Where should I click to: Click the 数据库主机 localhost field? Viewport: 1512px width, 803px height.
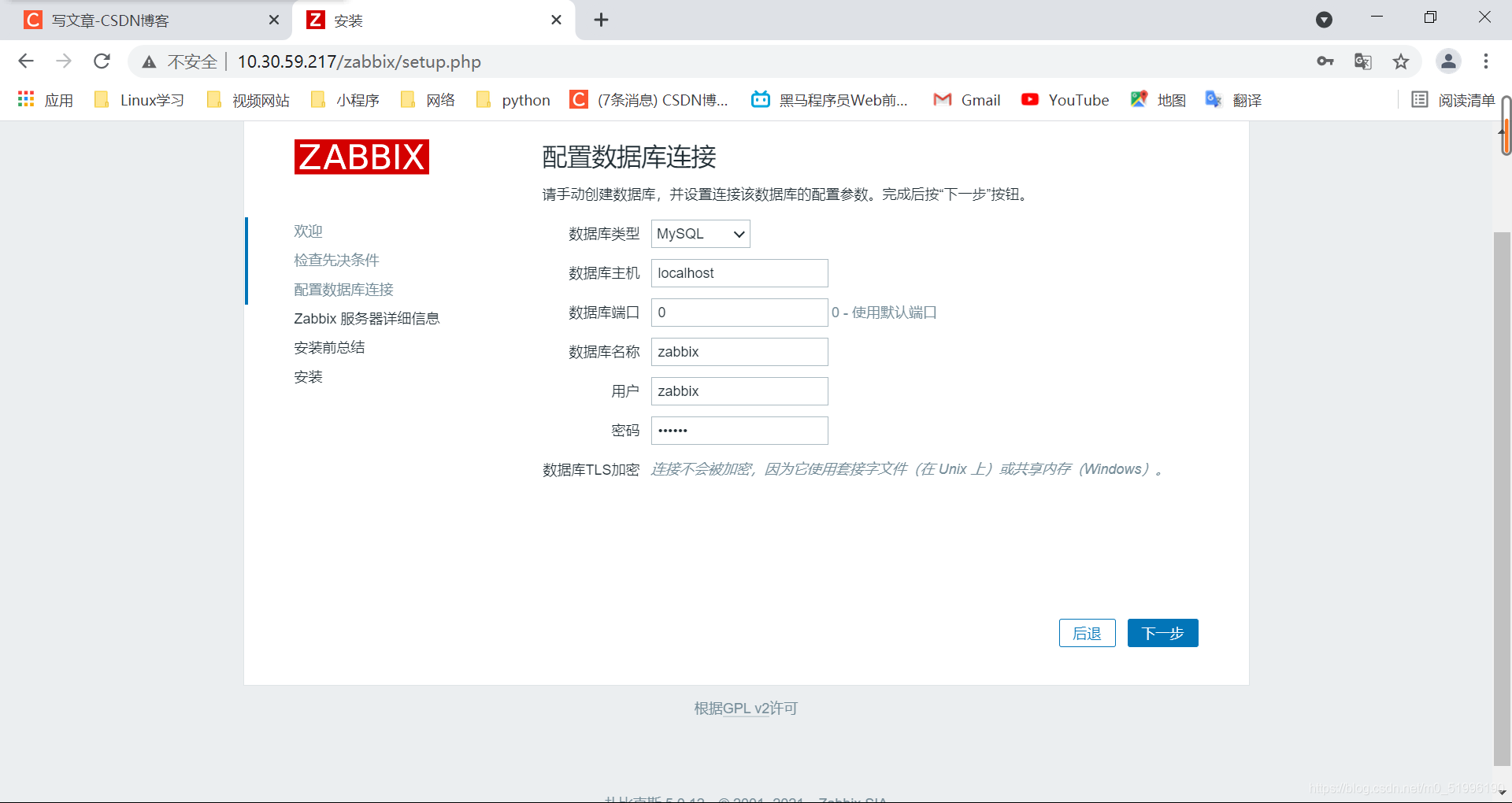tap(739, 273)
